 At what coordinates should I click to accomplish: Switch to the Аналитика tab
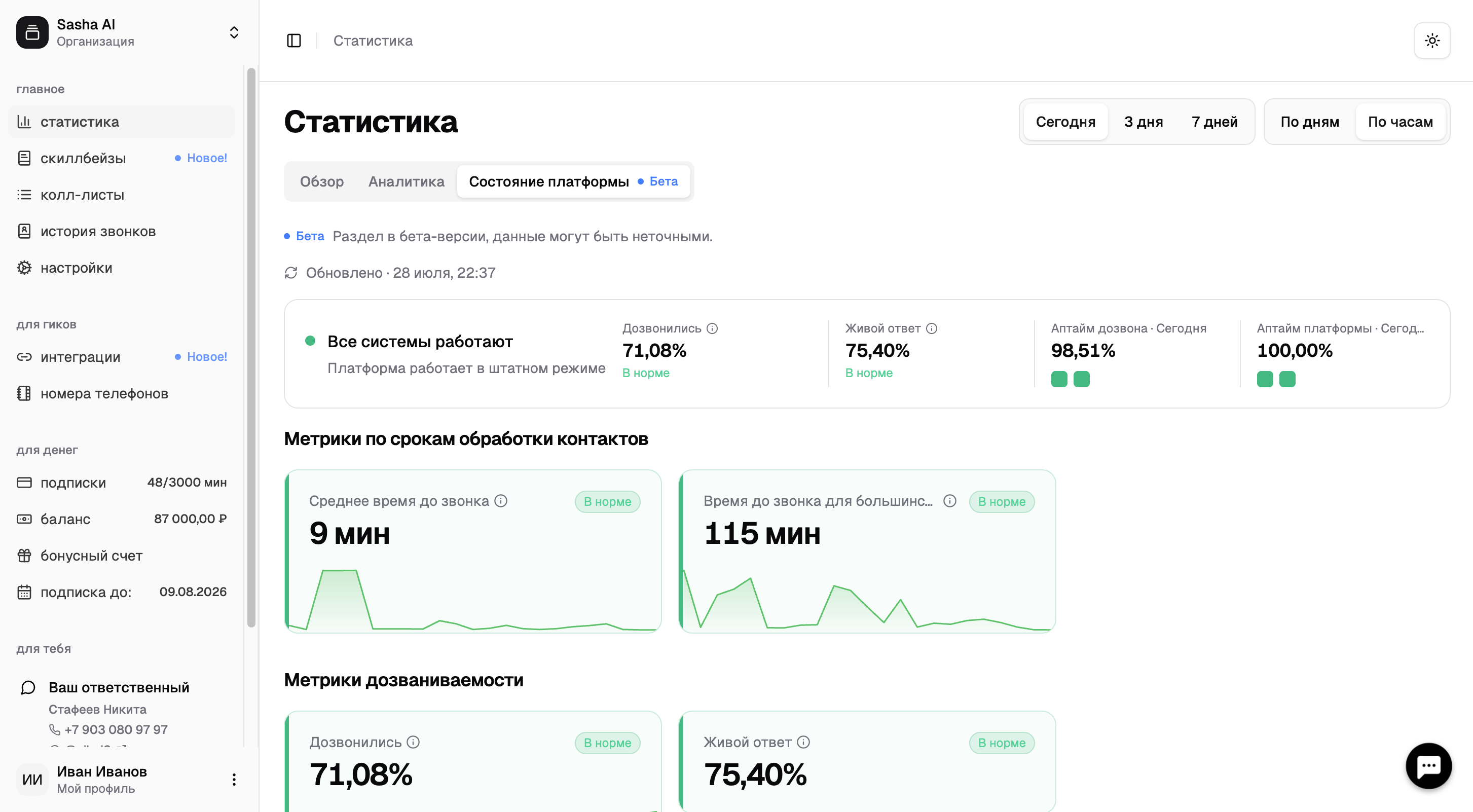pos(406,181)
